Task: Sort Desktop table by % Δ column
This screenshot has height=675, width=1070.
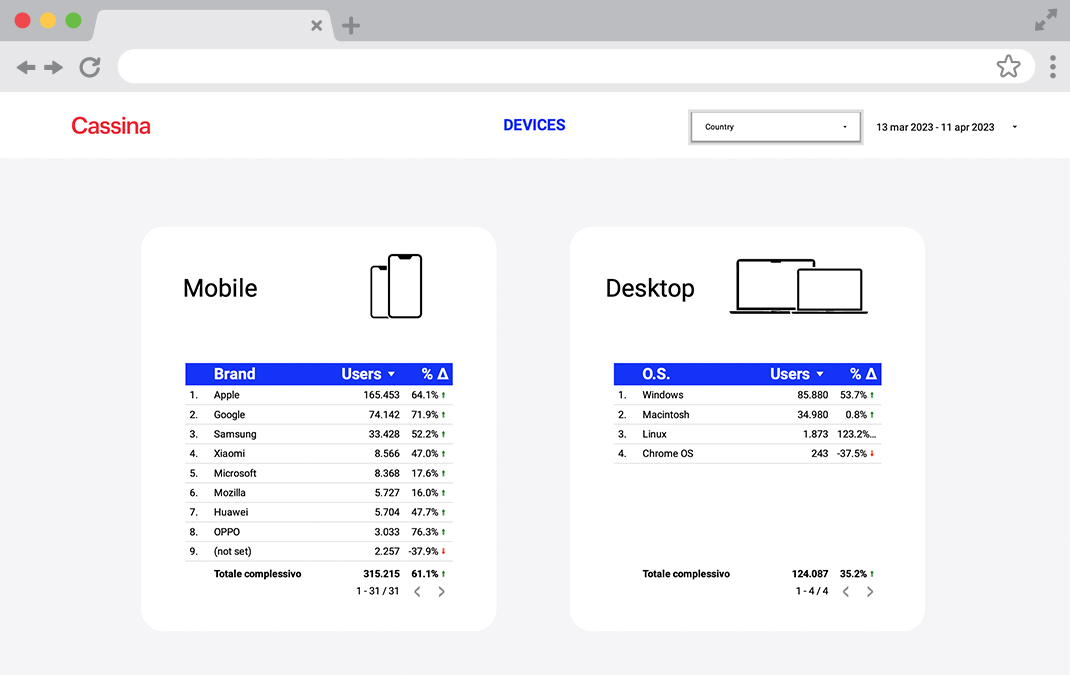Action: [863, 374]
